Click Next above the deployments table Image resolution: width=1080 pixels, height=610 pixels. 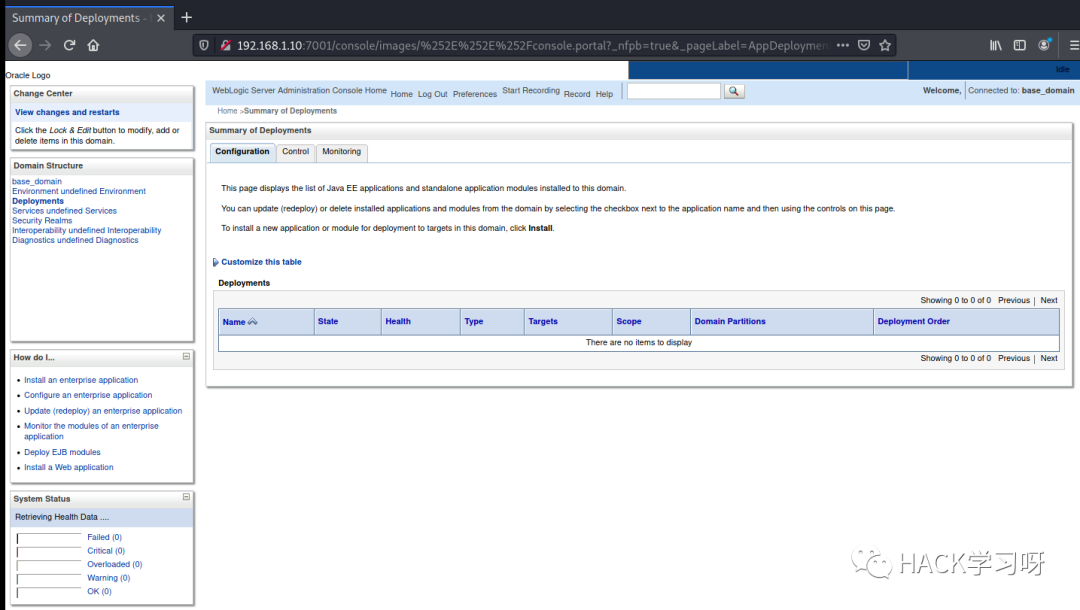coord(1049,300)
